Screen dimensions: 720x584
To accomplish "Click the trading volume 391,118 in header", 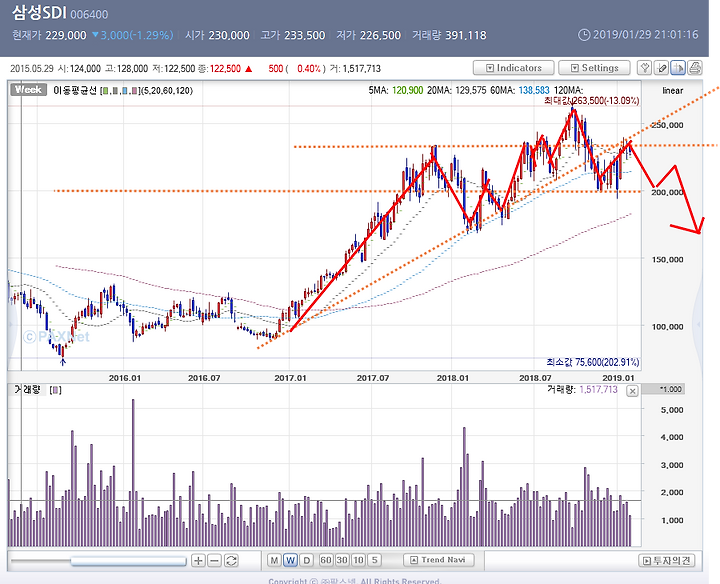I will pos(466,35).
